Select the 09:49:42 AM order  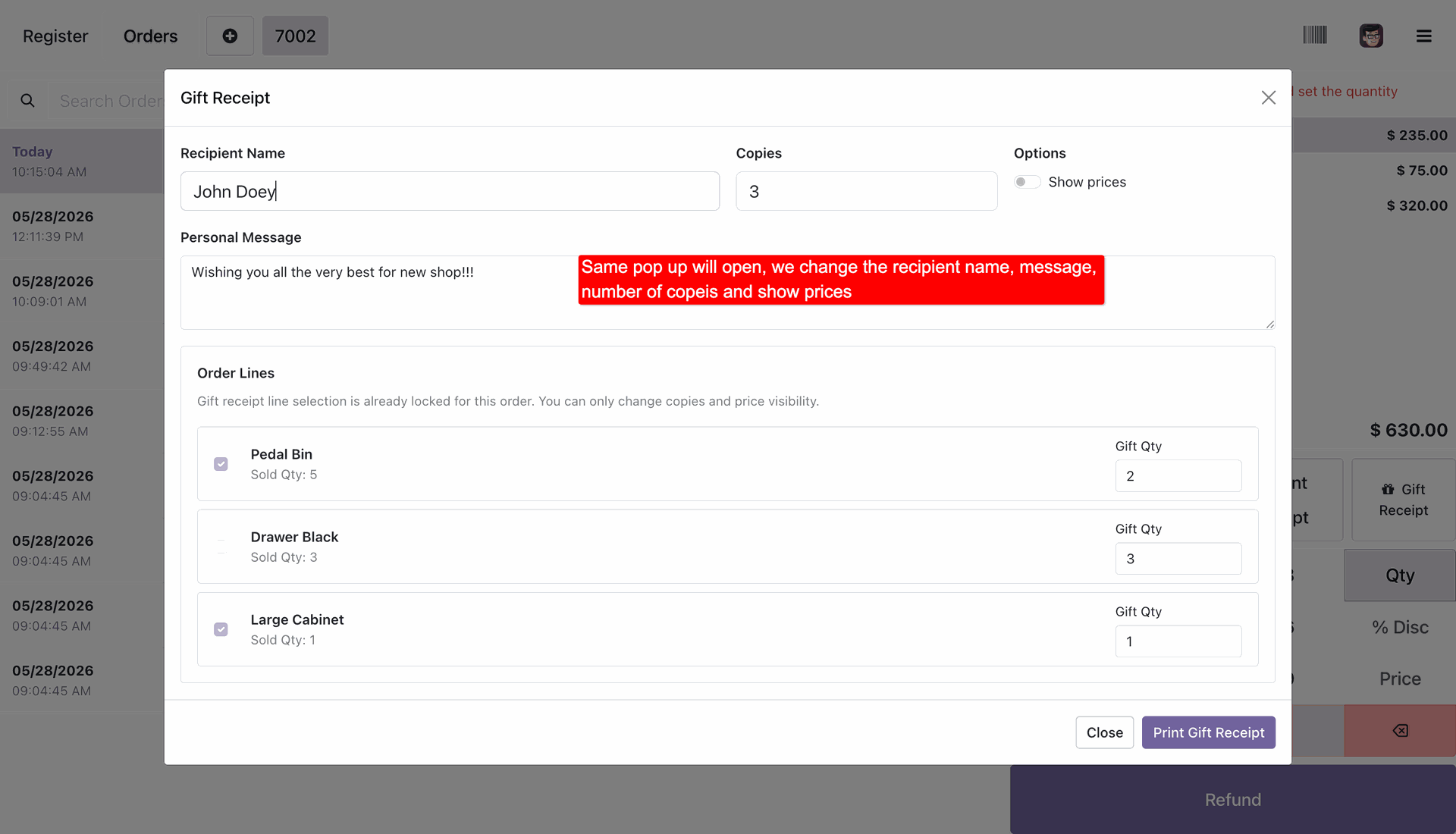tap(82, 356)
